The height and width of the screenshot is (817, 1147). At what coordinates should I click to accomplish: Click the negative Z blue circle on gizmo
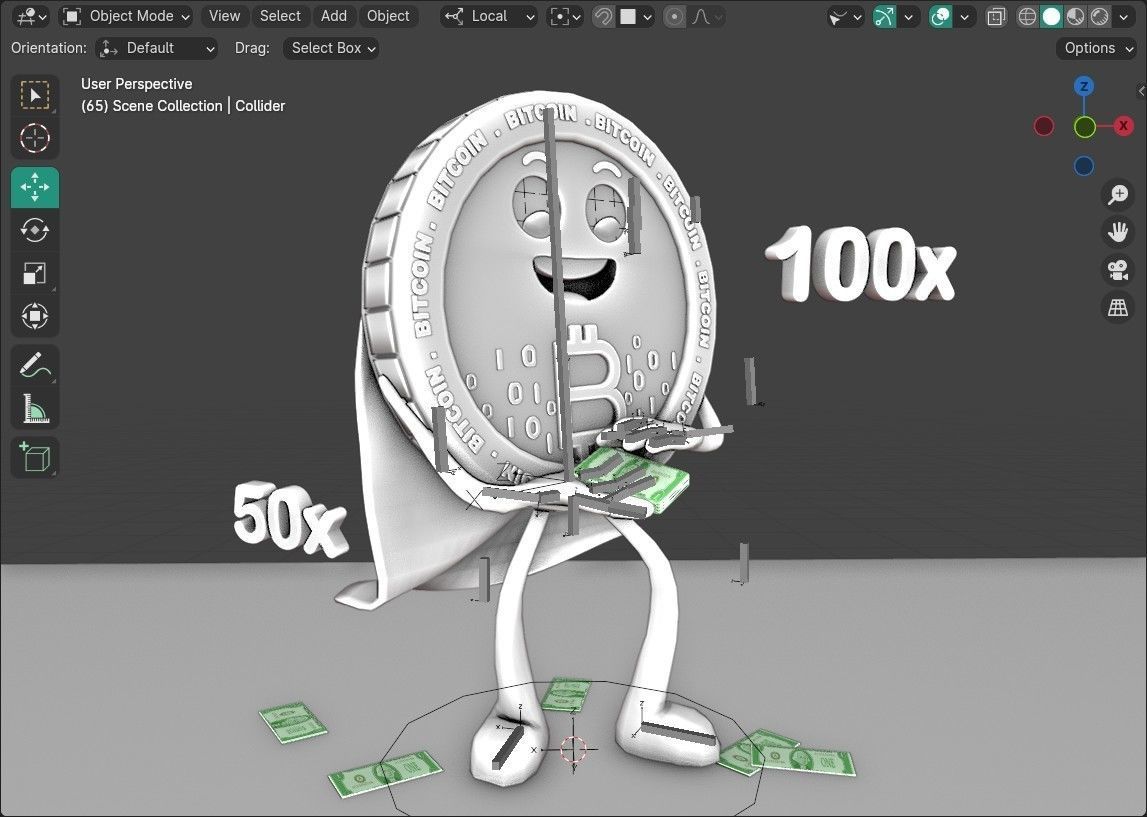pos(1084,166)
